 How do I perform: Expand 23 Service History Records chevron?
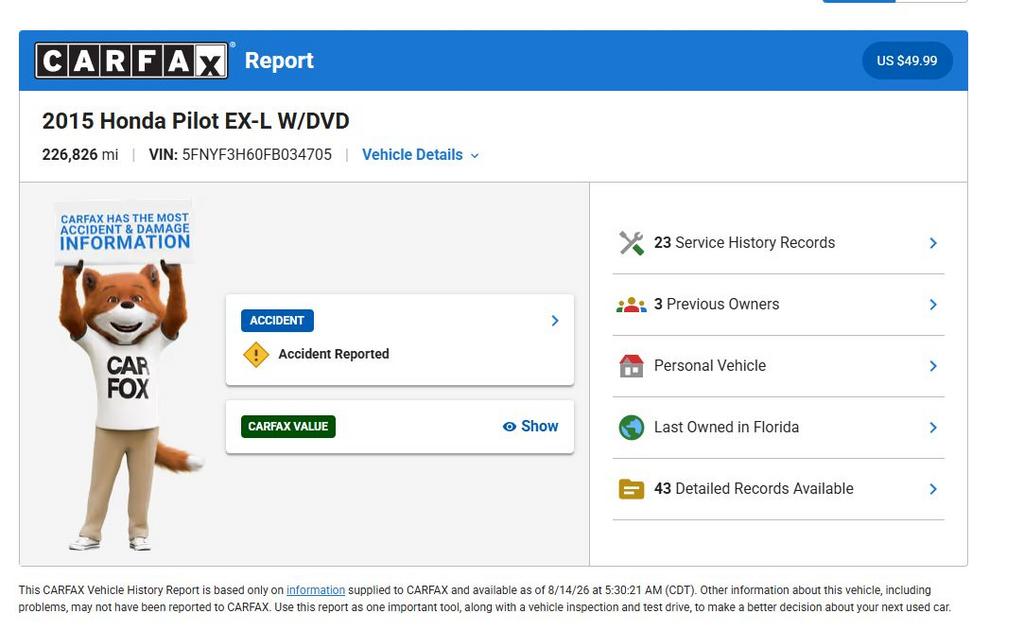pos(933,243)
